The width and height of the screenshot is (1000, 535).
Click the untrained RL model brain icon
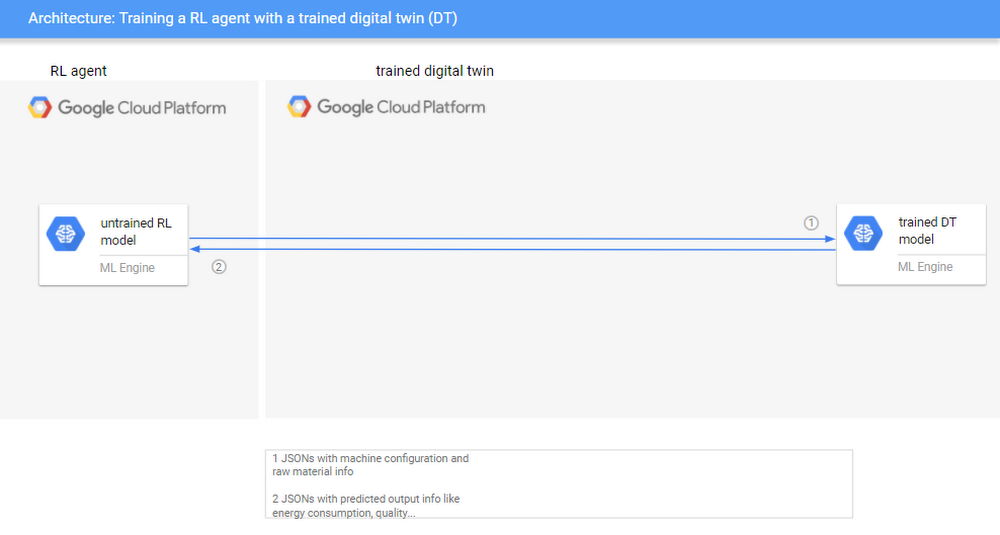coord(66,233)
